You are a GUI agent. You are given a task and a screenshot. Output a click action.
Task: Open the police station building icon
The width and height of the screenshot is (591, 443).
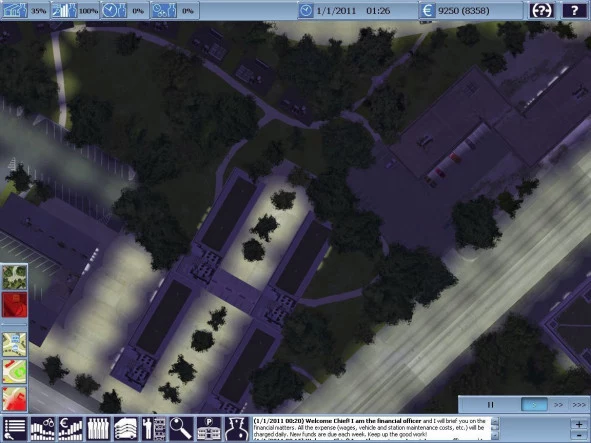point(209,429)
